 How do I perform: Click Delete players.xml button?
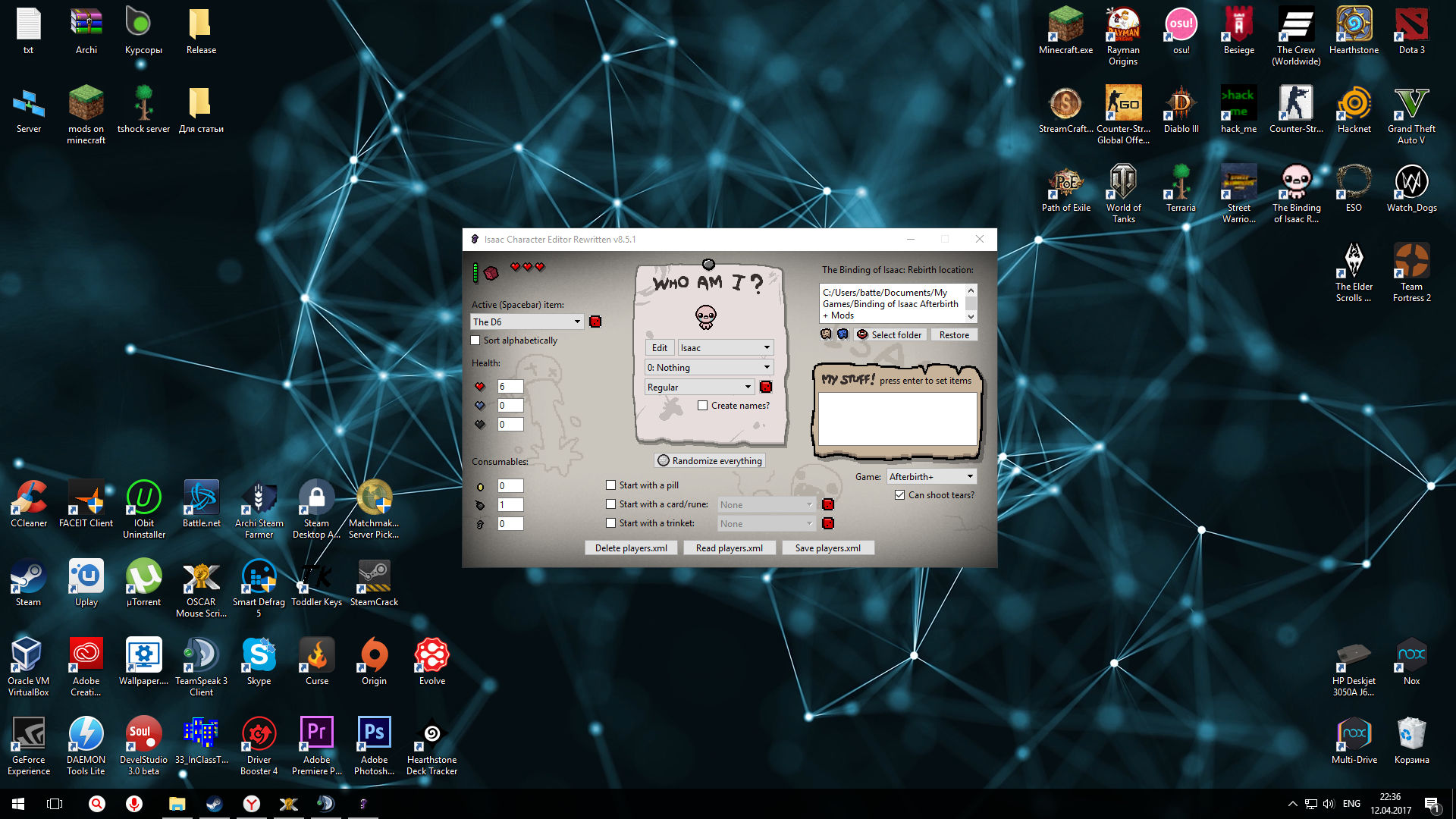coord(631,548)
